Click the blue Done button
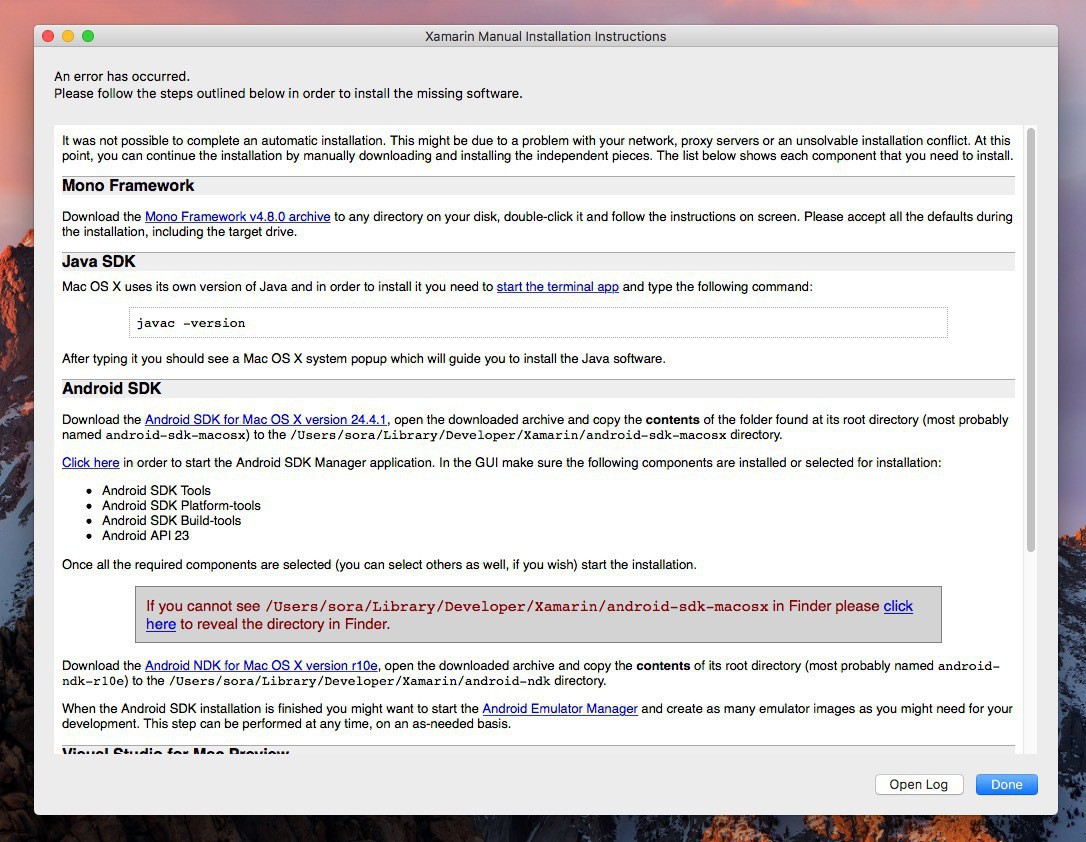This screenshot has height=842, width=1086. (x=1006, y=785)
